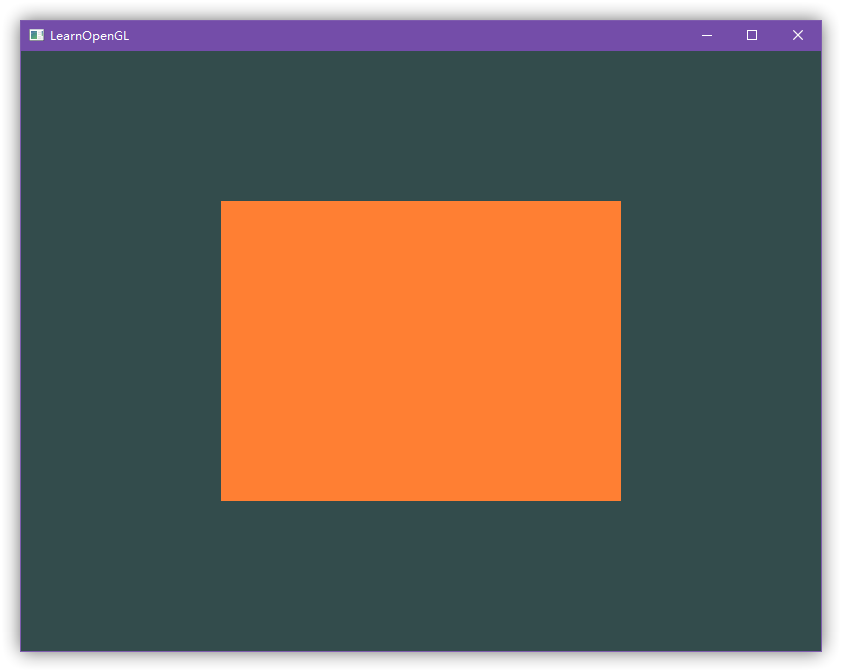The width and height of the screenshot is (842, 672).
Task: Click the middle of the orange rectangle's right edge
Action: [618, 351]
